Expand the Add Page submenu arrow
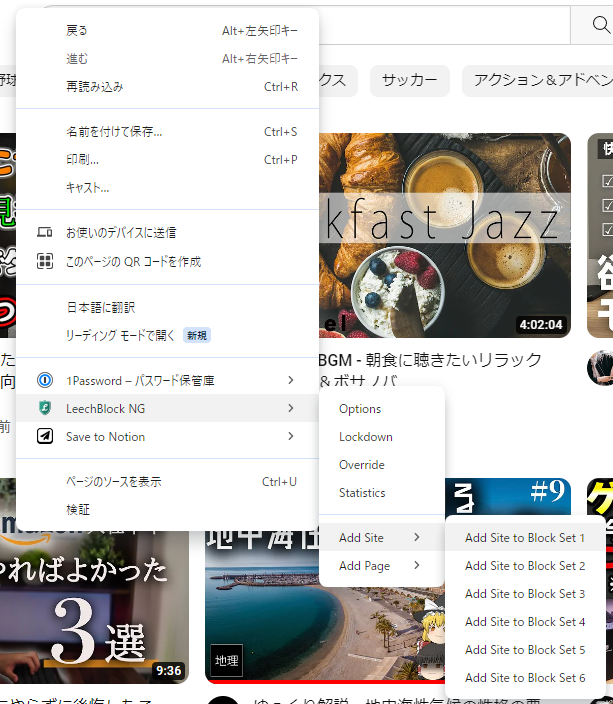This screenshot has height=704, width=613. [416, 566]
